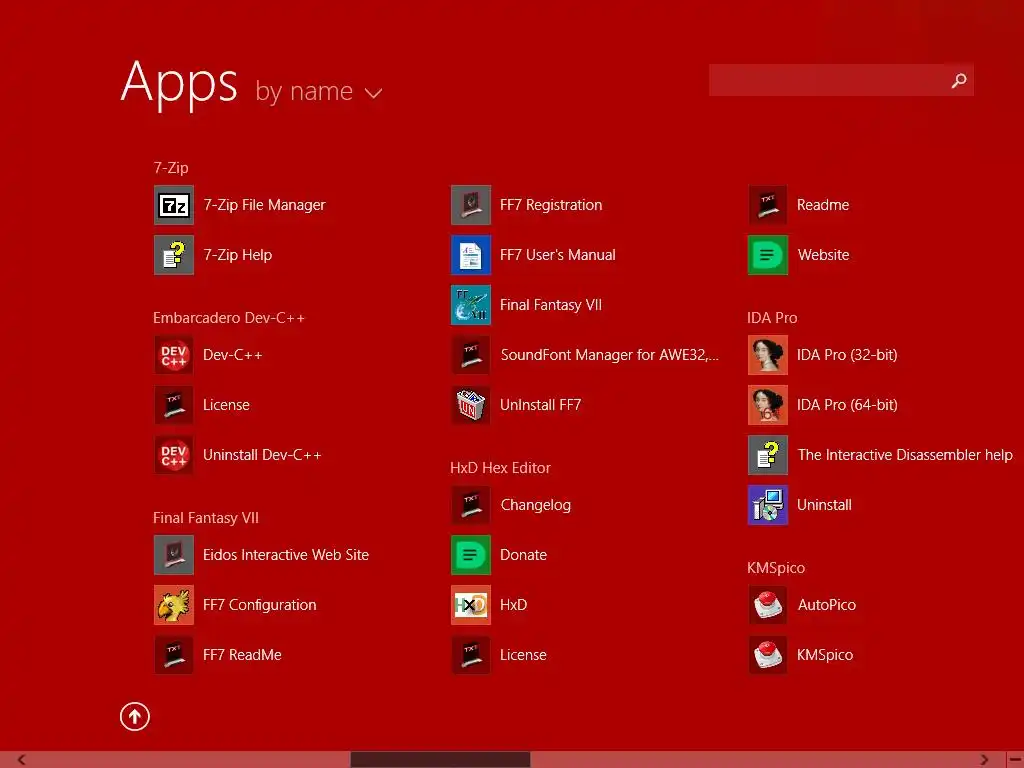1024x768 pixels.
Task: Click the 'Uninstall Dev-C++' label
Action: (262, 455)
